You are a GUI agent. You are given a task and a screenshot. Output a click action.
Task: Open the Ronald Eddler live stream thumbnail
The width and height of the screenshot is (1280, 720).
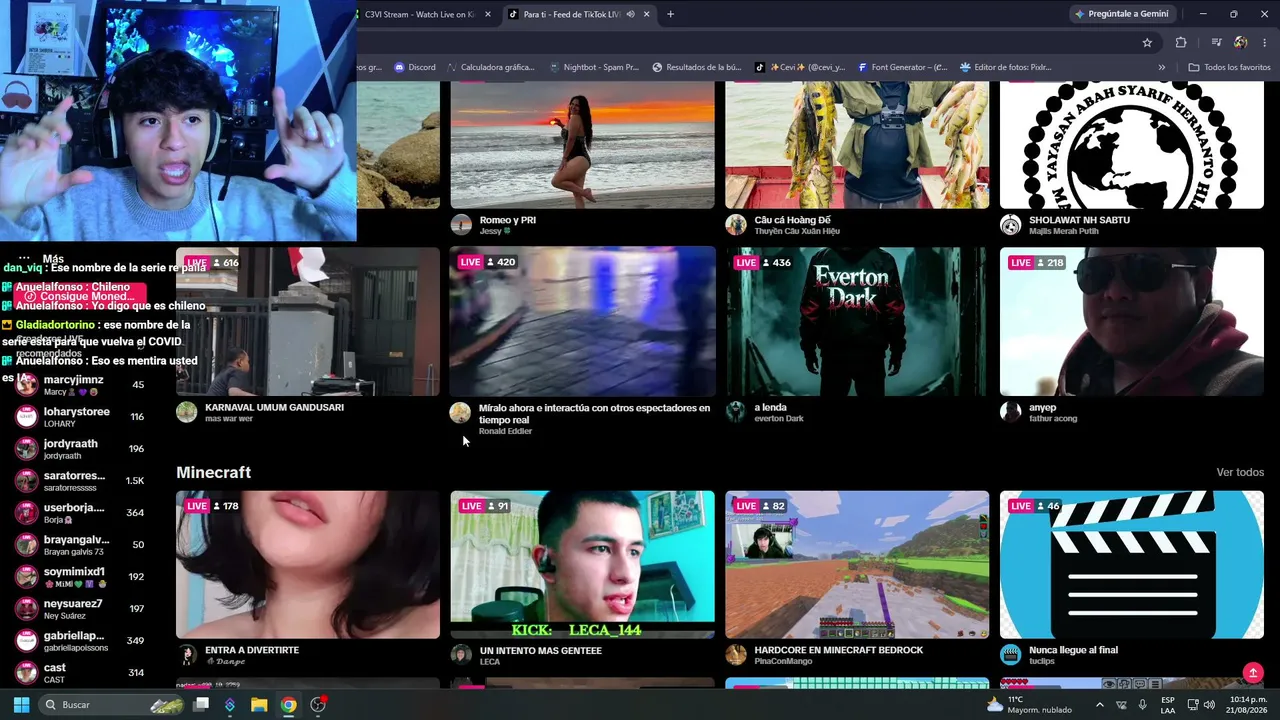click(583, 321)
